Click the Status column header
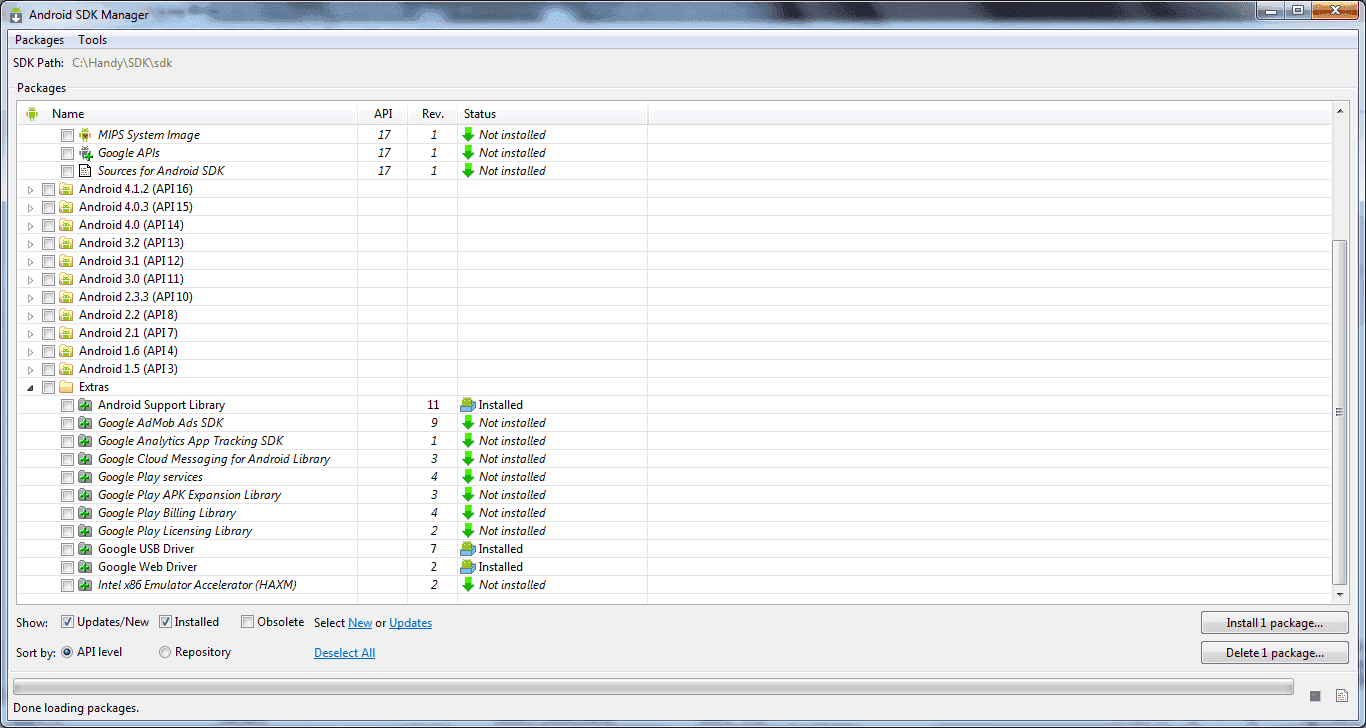Screen dimensions: 1366x728 (x=553, y=114)
